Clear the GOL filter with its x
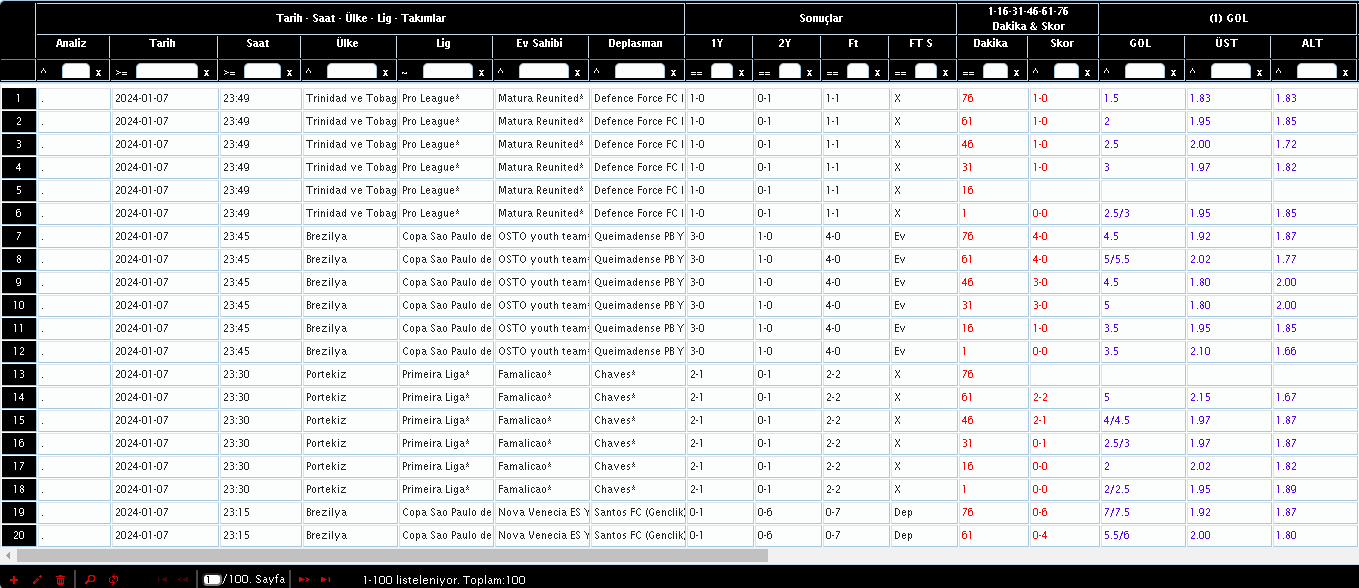1359x588 pixels. pos(1174,72)
